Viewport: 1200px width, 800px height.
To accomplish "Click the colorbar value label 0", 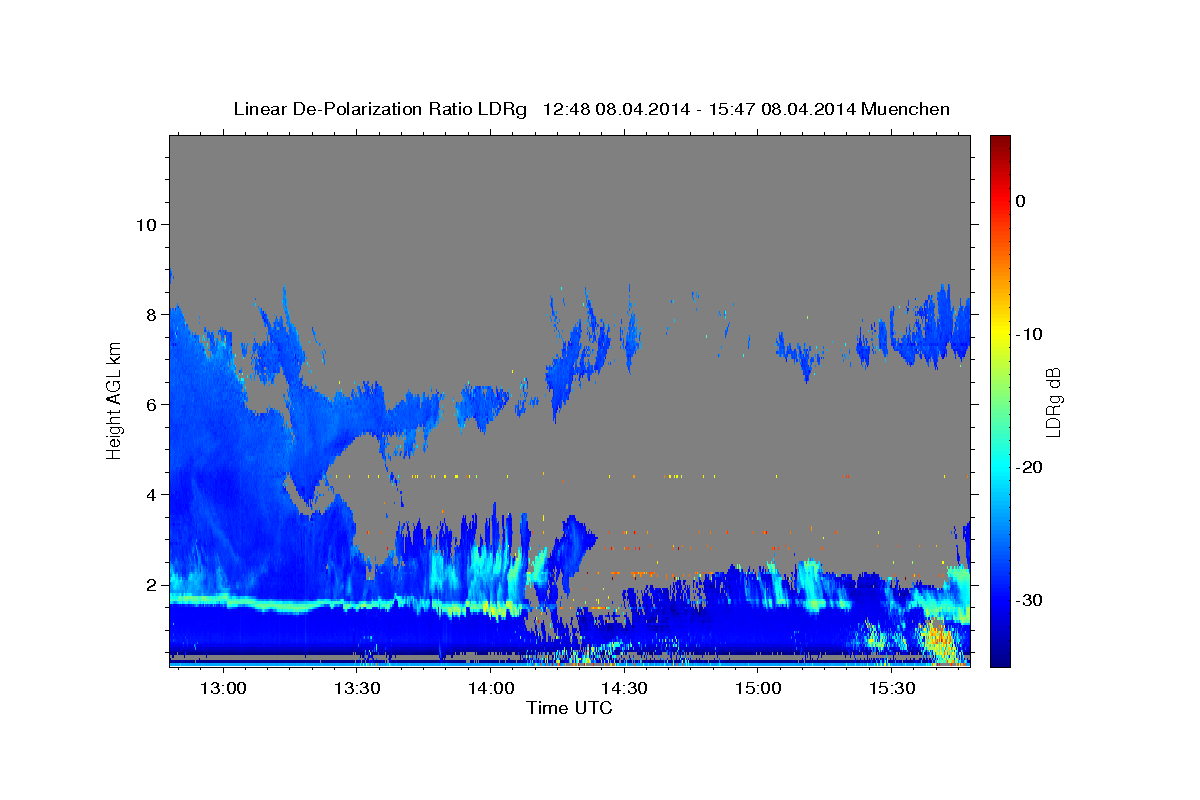I will coord(1021,201).
